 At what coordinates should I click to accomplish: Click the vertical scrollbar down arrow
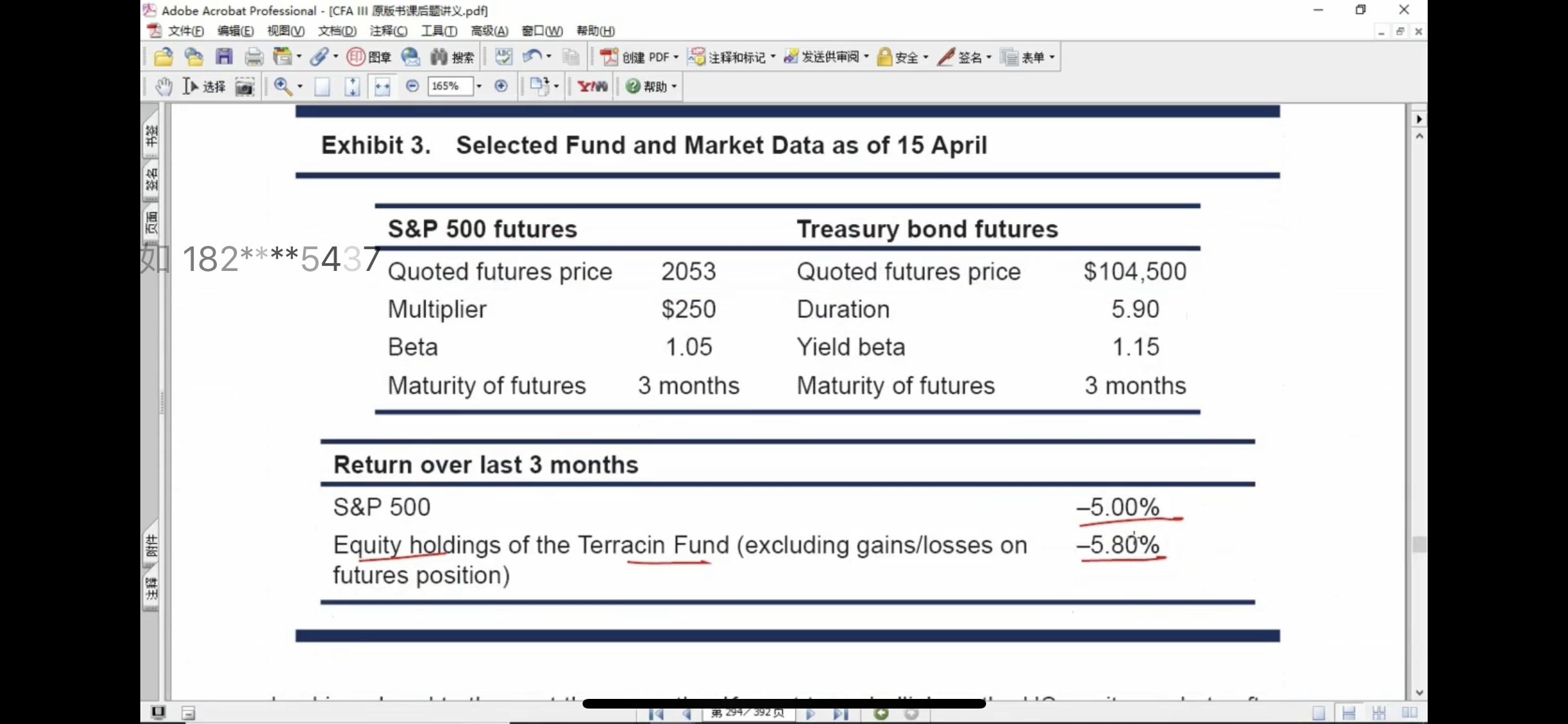click(x=1419, y=693)
